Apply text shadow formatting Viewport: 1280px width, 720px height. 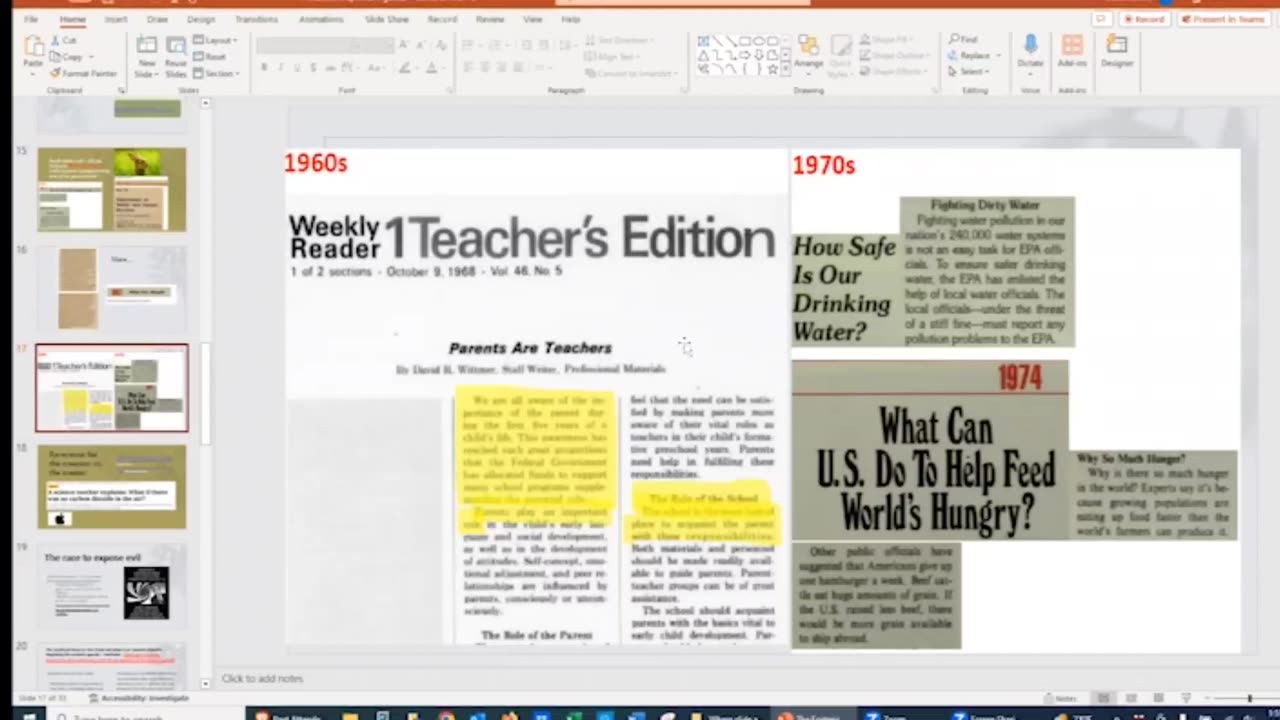pos(314,68)
